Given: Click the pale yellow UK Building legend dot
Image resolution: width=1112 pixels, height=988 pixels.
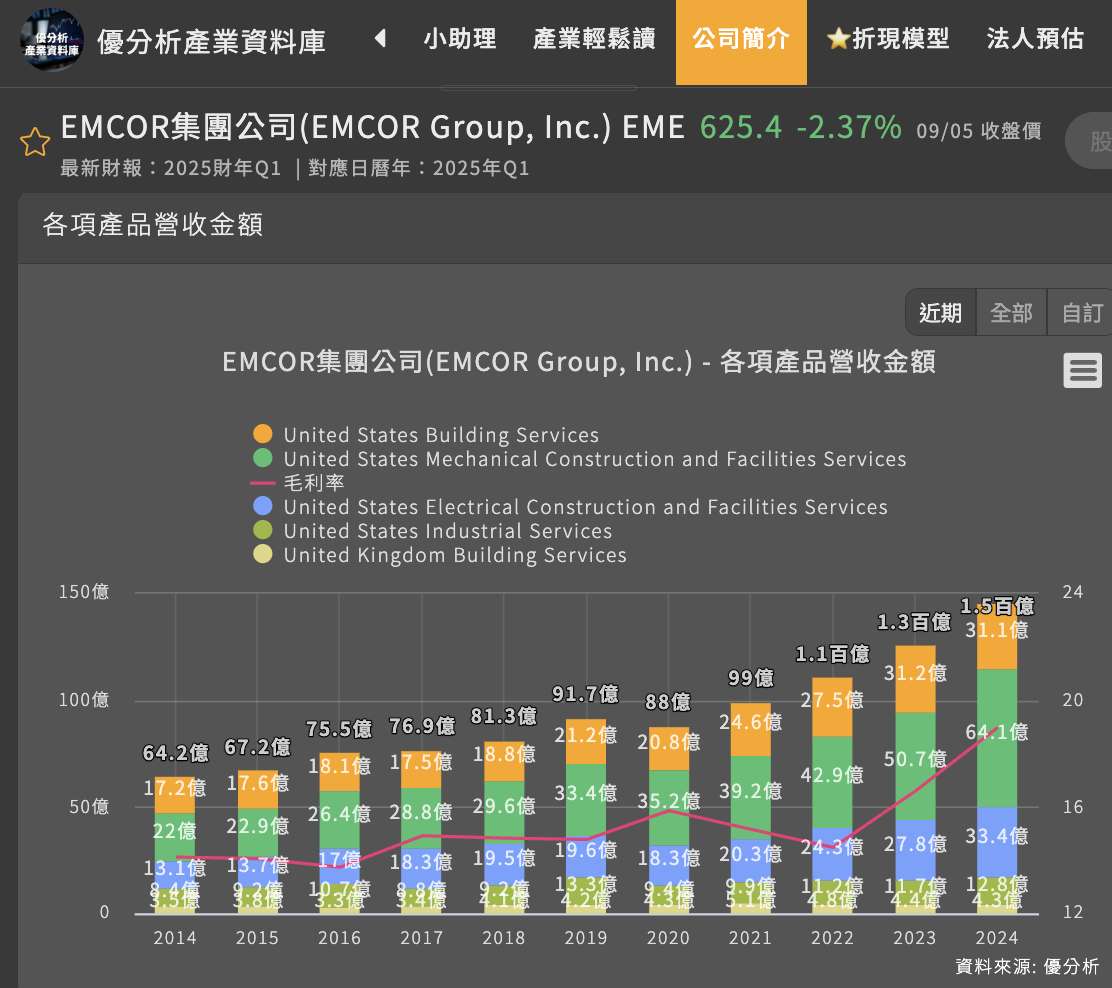Looking at the screenshot, I should (x=263, y=554).
